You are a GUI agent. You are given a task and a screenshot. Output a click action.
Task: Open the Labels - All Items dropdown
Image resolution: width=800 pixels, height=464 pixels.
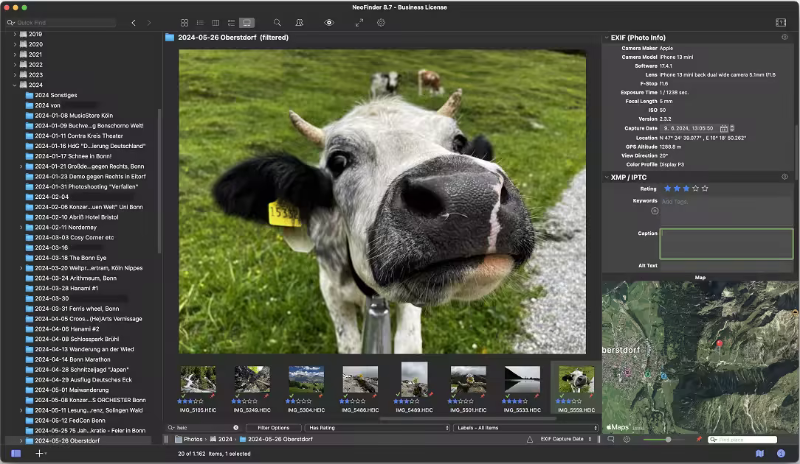pos(526,428)
